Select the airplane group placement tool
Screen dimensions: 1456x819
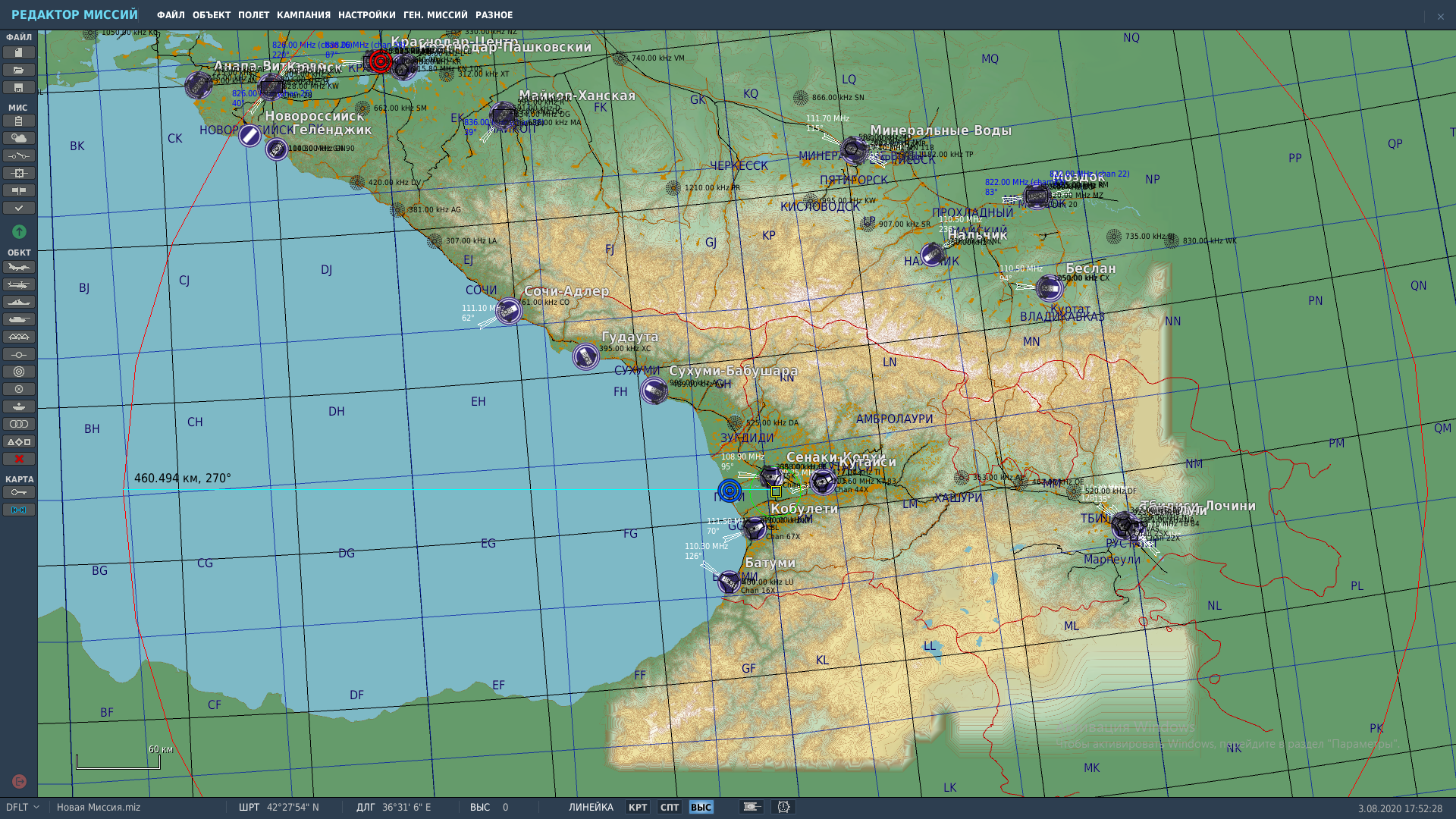[18, 267]
